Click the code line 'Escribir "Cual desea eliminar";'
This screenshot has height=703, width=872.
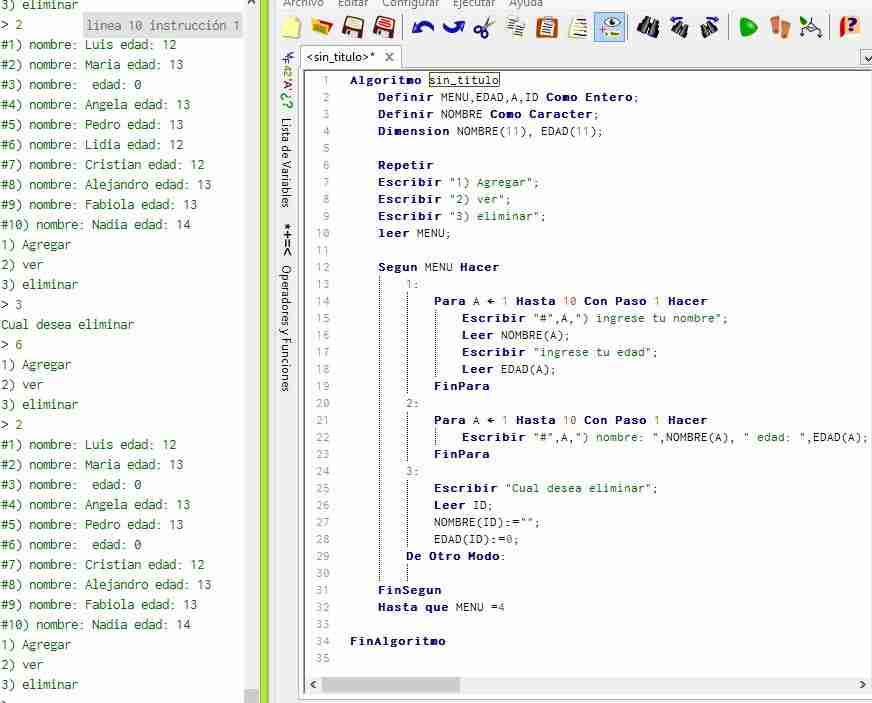coord(546,488)
